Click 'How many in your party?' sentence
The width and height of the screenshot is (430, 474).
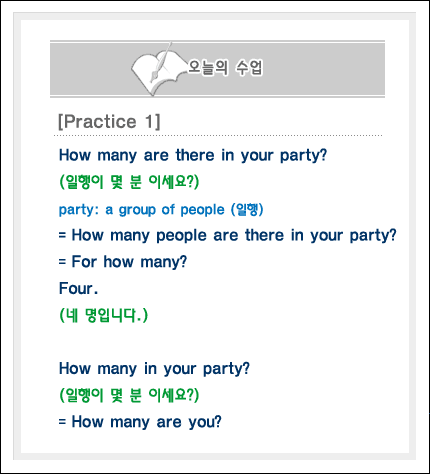point(154,369)
